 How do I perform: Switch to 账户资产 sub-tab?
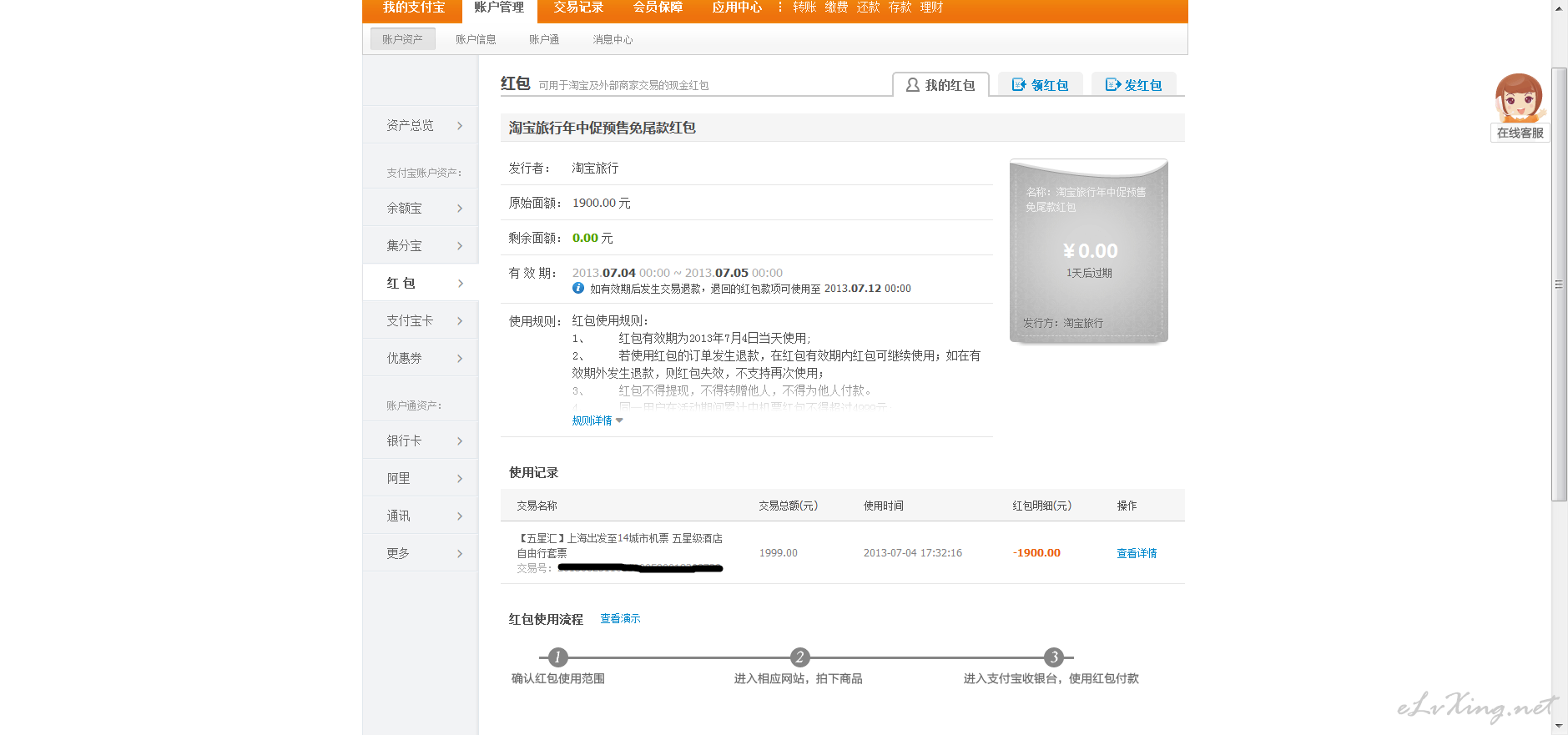tap(403, 39)
